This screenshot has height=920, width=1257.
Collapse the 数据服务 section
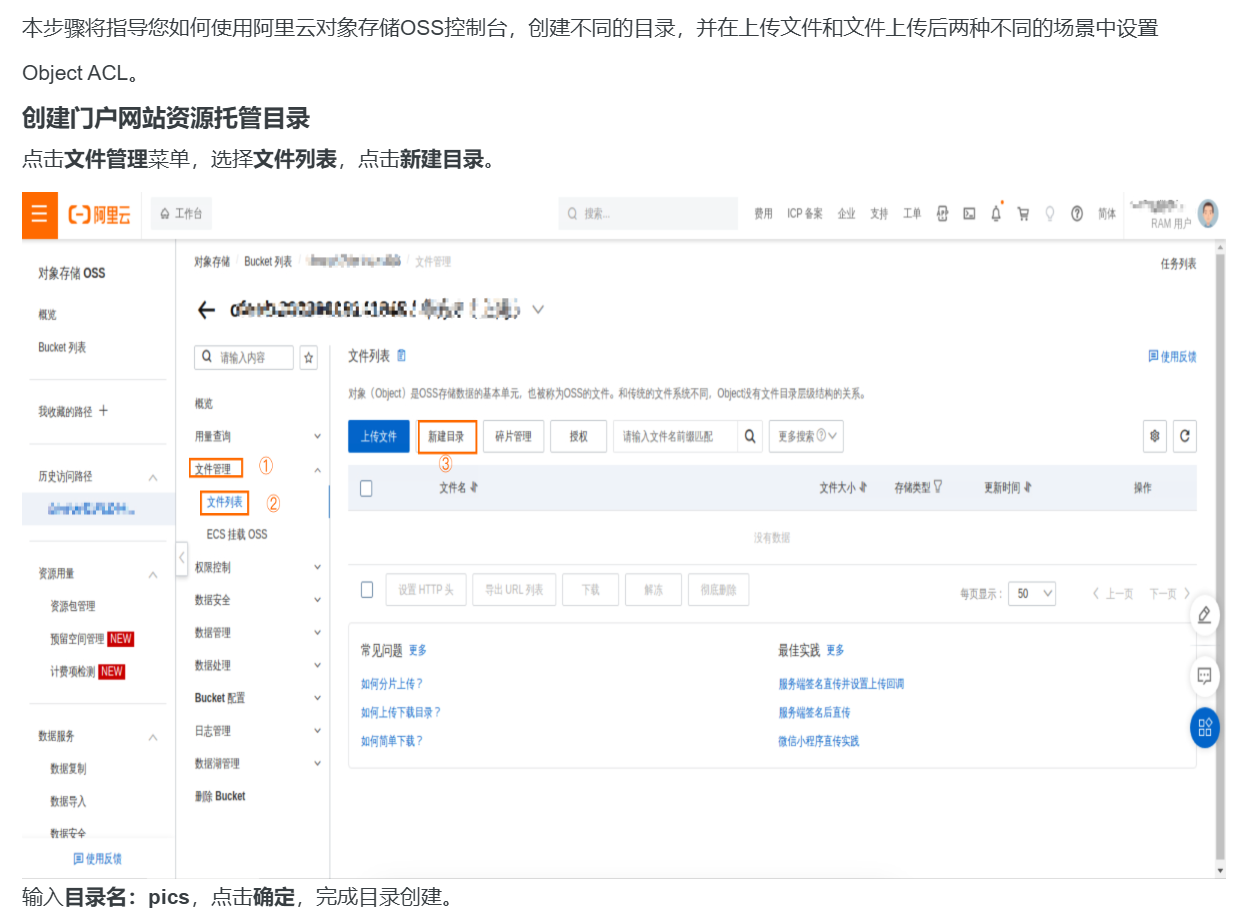(x=153, y=737)
